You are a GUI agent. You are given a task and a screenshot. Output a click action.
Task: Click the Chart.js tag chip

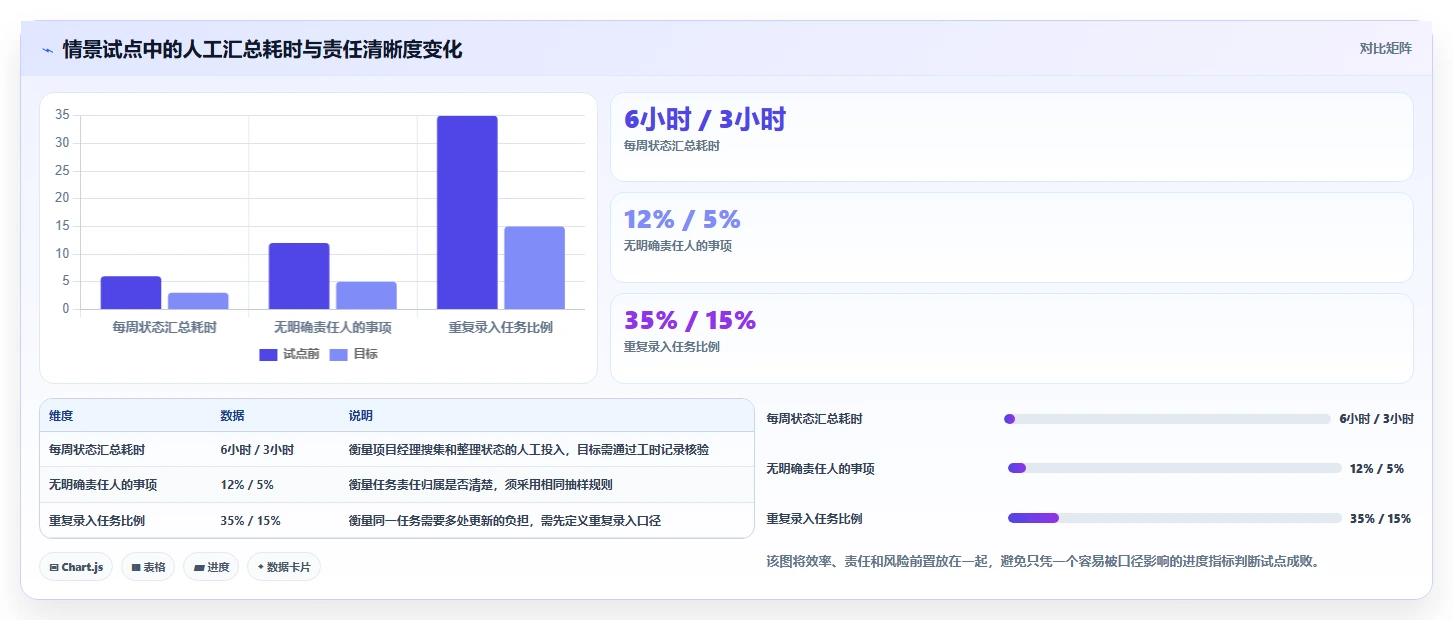(x=76, y=567)
